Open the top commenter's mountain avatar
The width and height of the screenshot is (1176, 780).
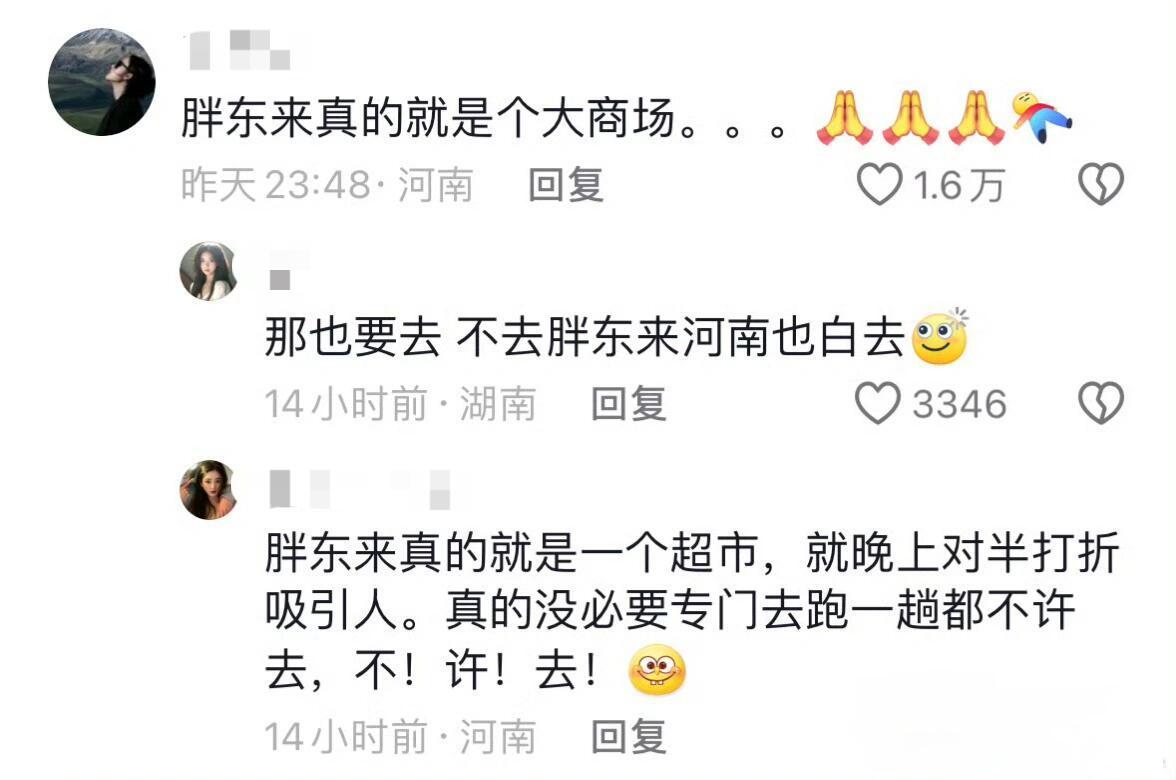tap(102, 82)
